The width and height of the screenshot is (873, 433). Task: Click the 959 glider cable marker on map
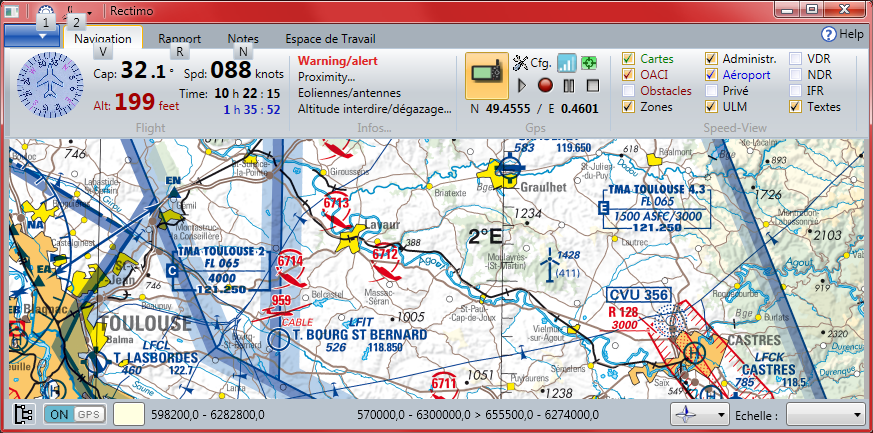pos(282,305)
